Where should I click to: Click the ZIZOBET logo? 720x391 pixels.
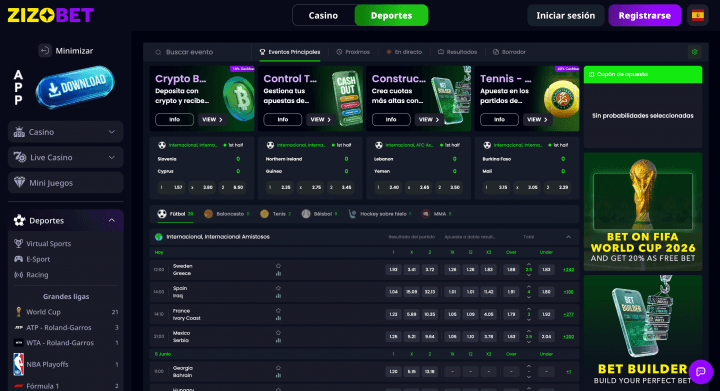[x=51, y=15]
